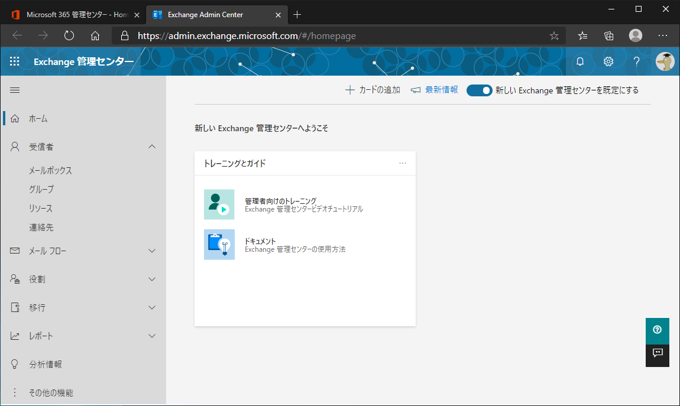Open notifications bell in Exchange header
This screenshot has height=406, width=680.
click(x=580, y=62)
